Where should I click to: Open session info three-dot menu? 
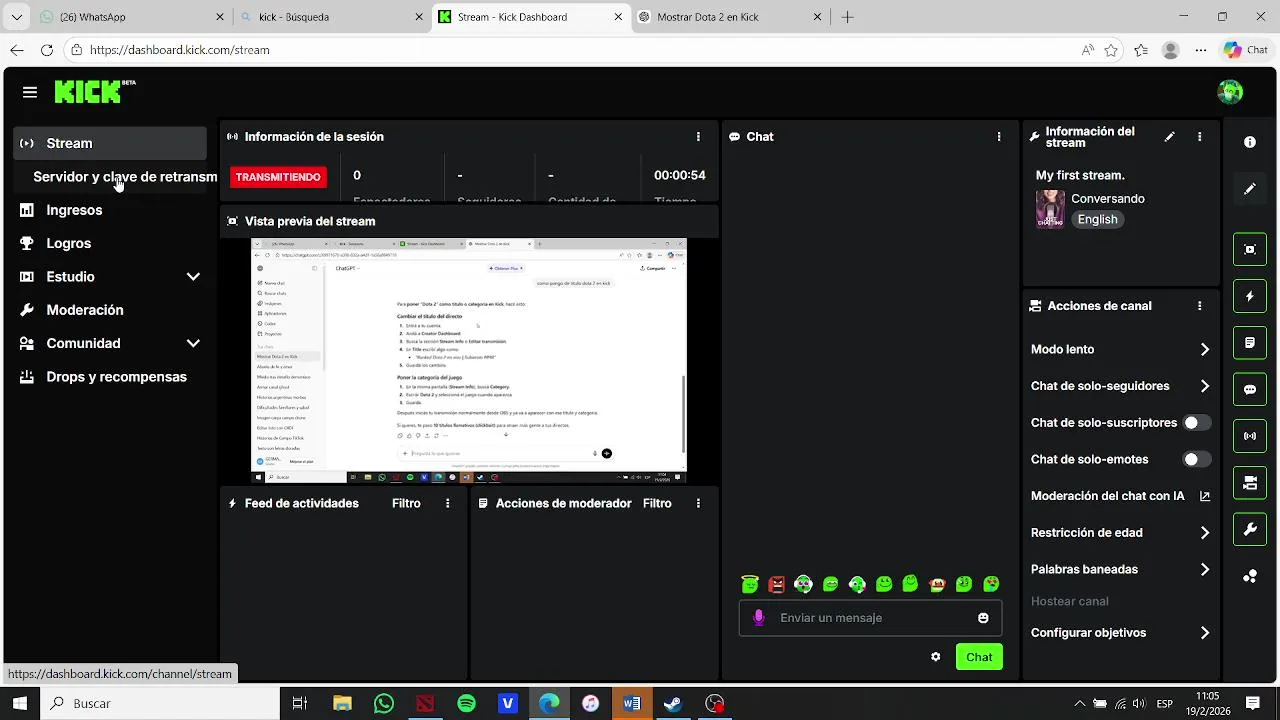pos(698,137)
